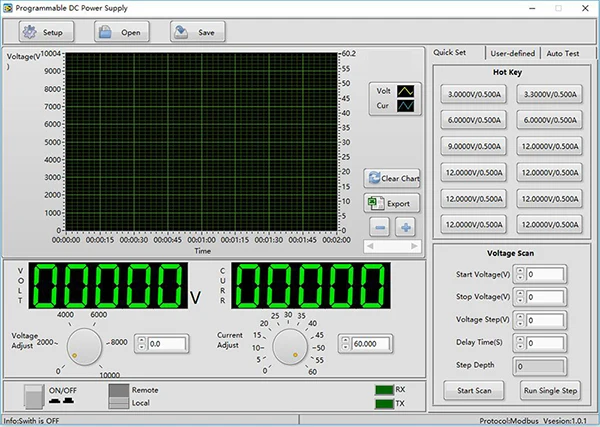Select the 3.3000V/0.500A hot key

click(x=550, y=94)
